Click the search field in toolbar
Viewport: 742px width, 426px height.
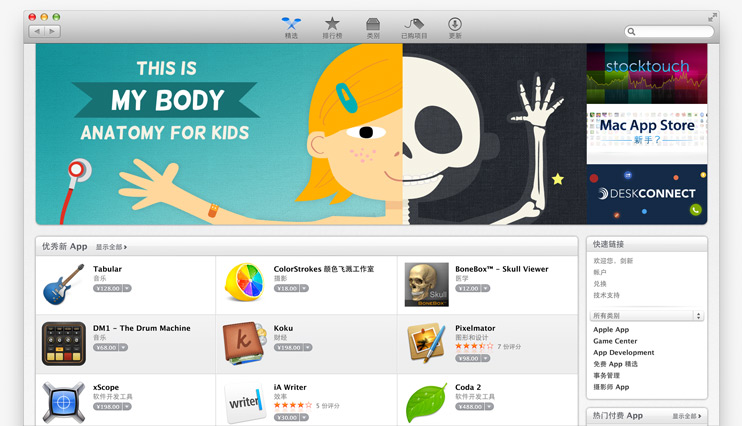point(669,31)
